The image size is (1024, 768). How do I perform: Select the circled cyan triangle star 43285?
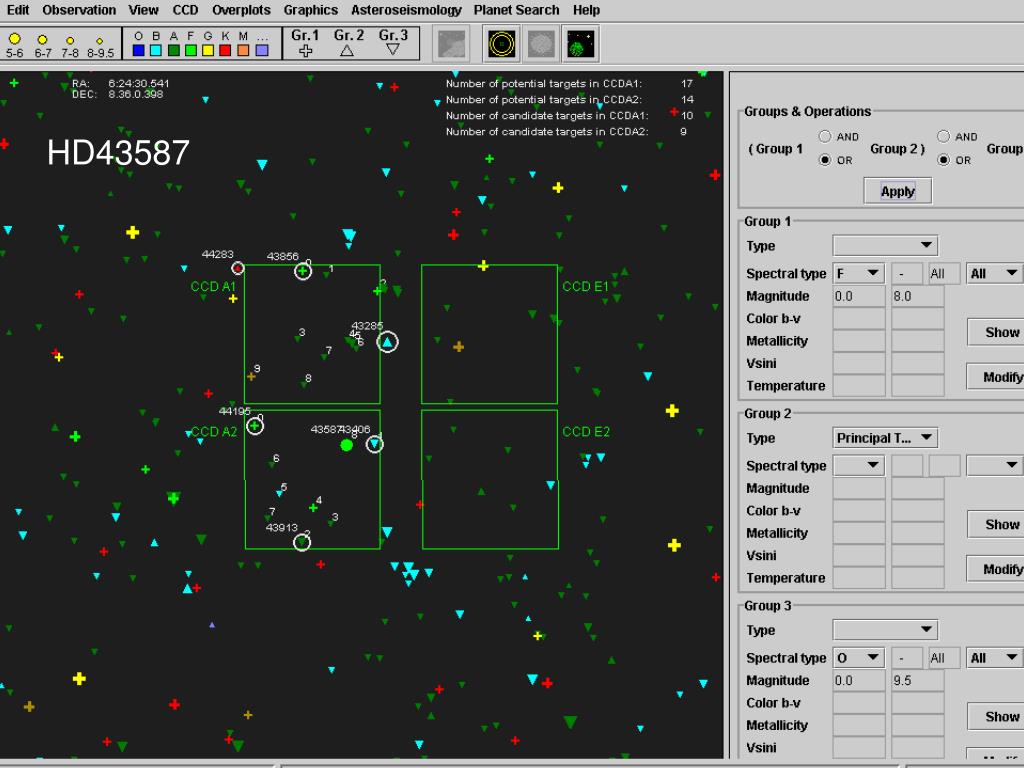tap(387, 342)
